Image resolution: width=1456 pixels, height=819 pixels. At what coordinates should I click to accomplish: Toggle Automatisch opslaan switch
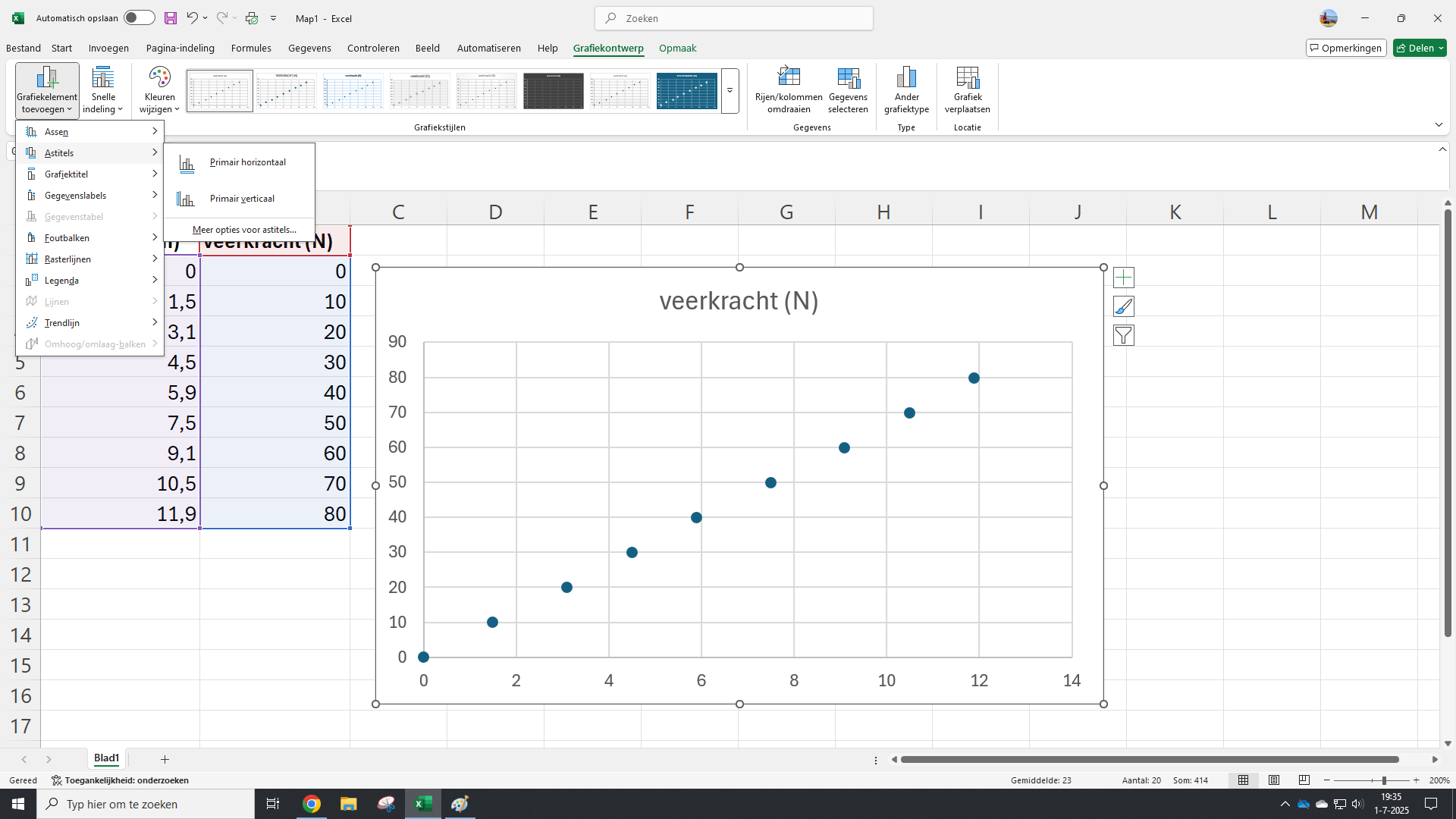coord(139,18)
